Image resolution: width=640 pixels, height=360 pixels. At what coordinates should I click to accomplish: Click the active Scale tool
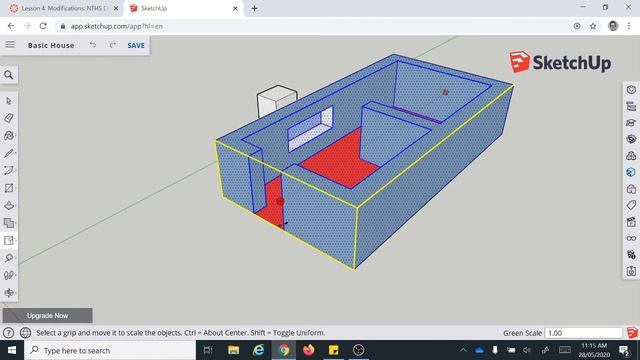click(x=9, y=240)
